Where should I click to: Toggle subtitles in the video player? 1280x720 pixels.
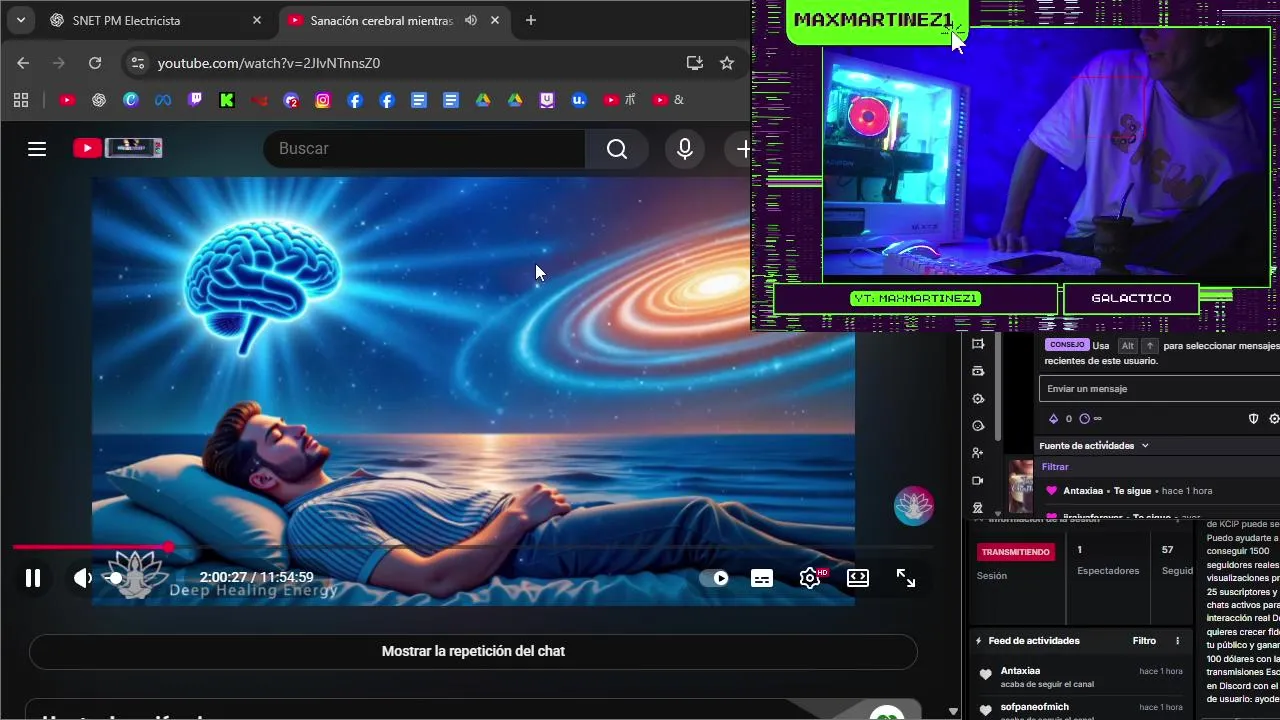(762, 578)
